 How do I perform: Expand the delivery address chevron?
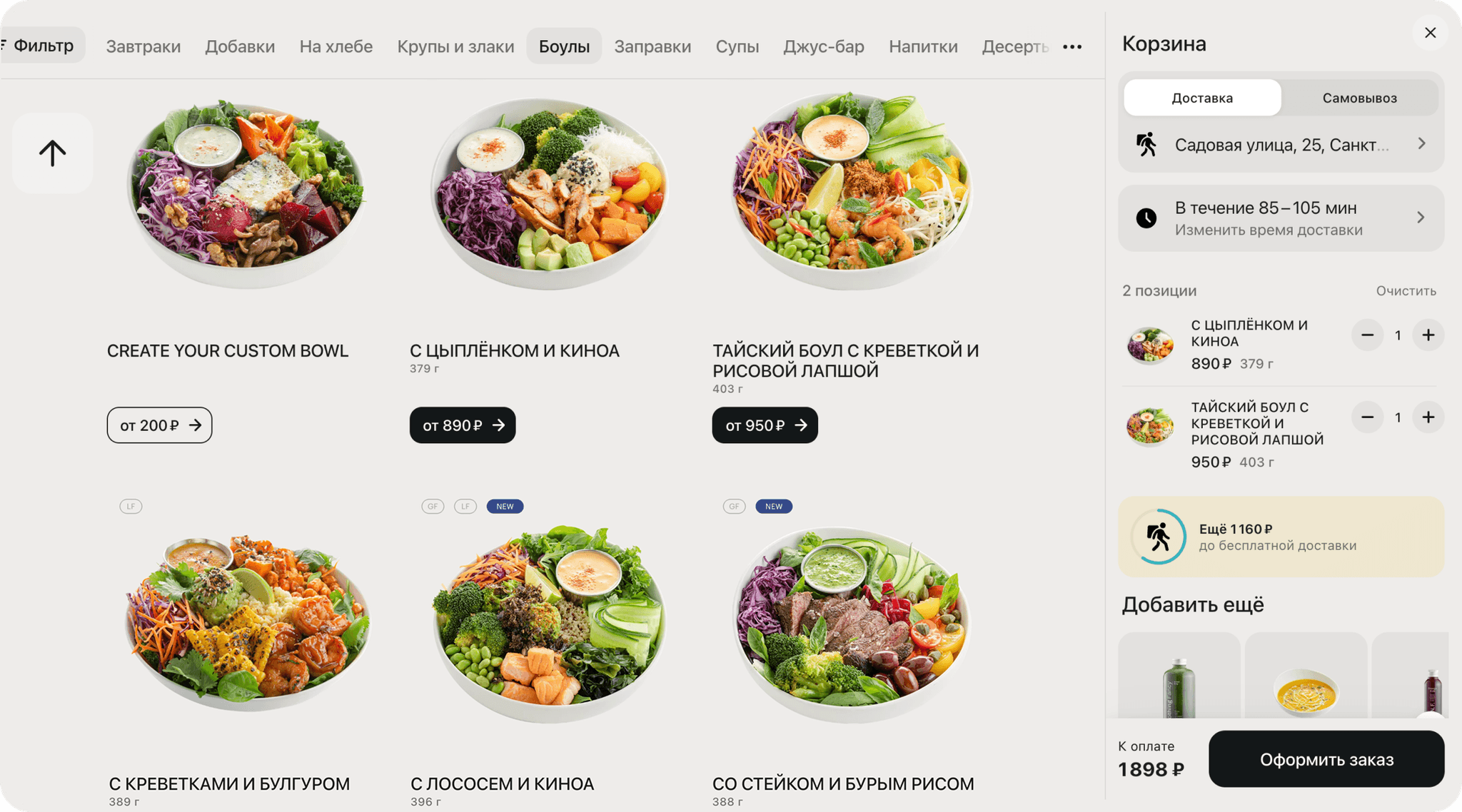pyautogui.click(x=1421, y=144)
